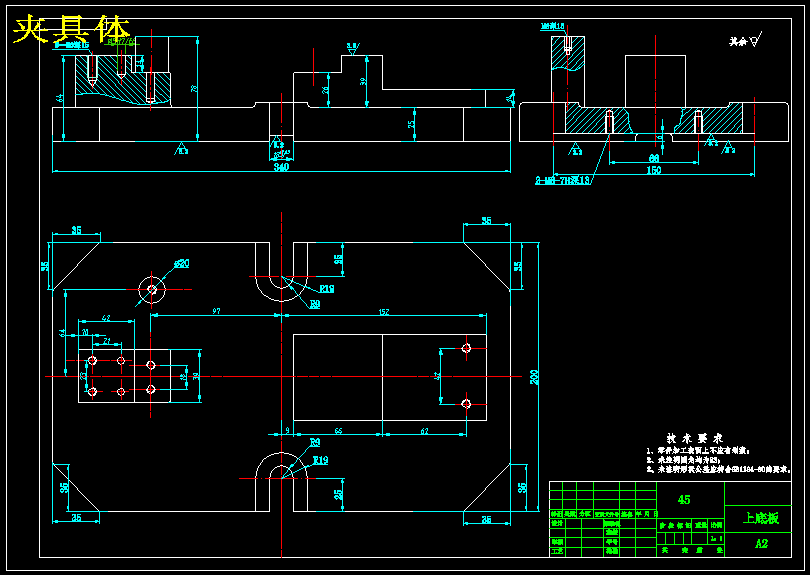
Task: Click the 9 offset dimension
Action: point(287,430)
